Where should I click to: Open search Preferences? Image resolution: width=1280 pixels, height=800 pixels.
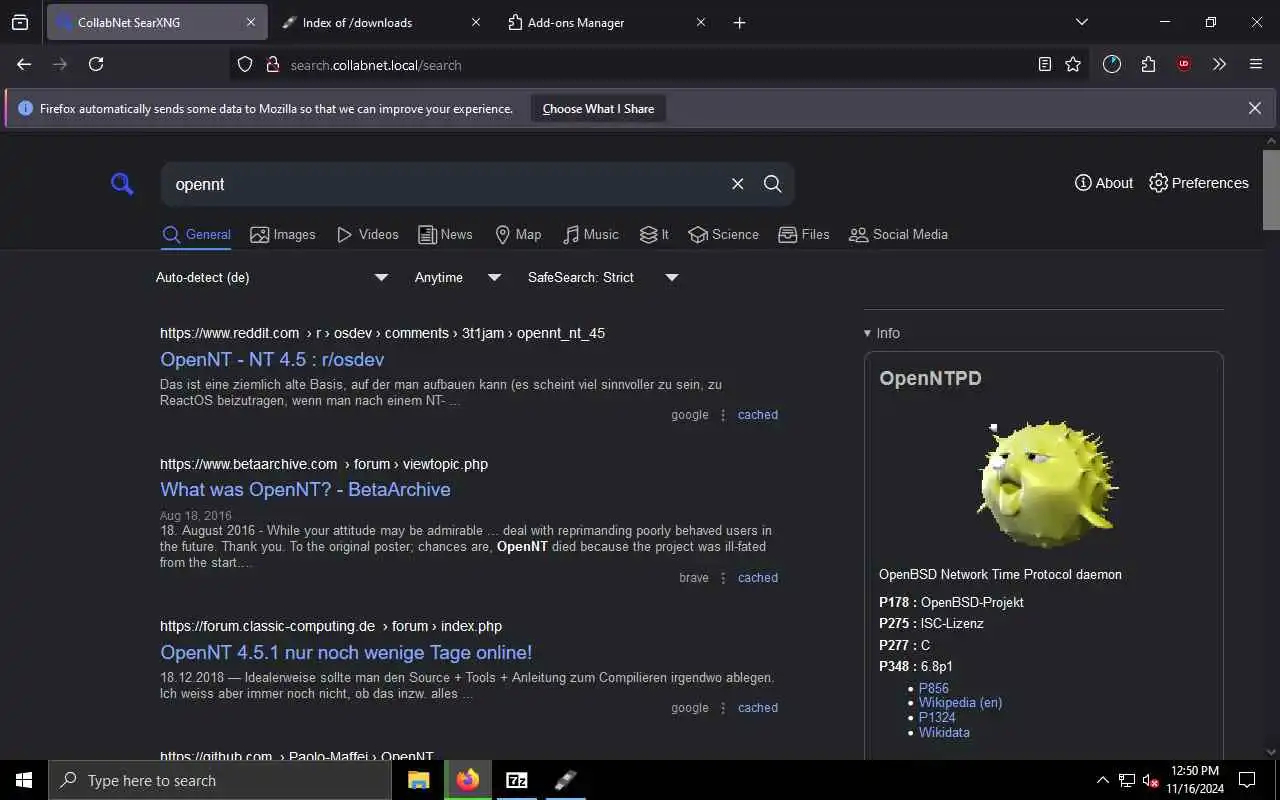coord(1198,183)
